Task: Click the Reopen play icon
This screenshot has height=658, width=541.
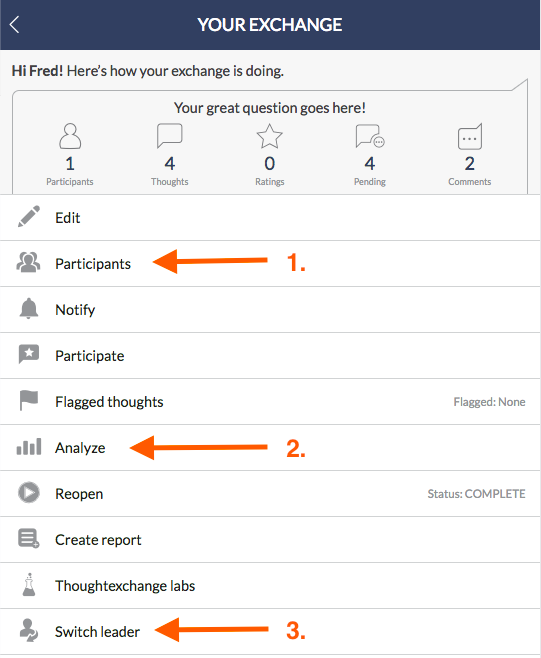Action: (29, 493)
